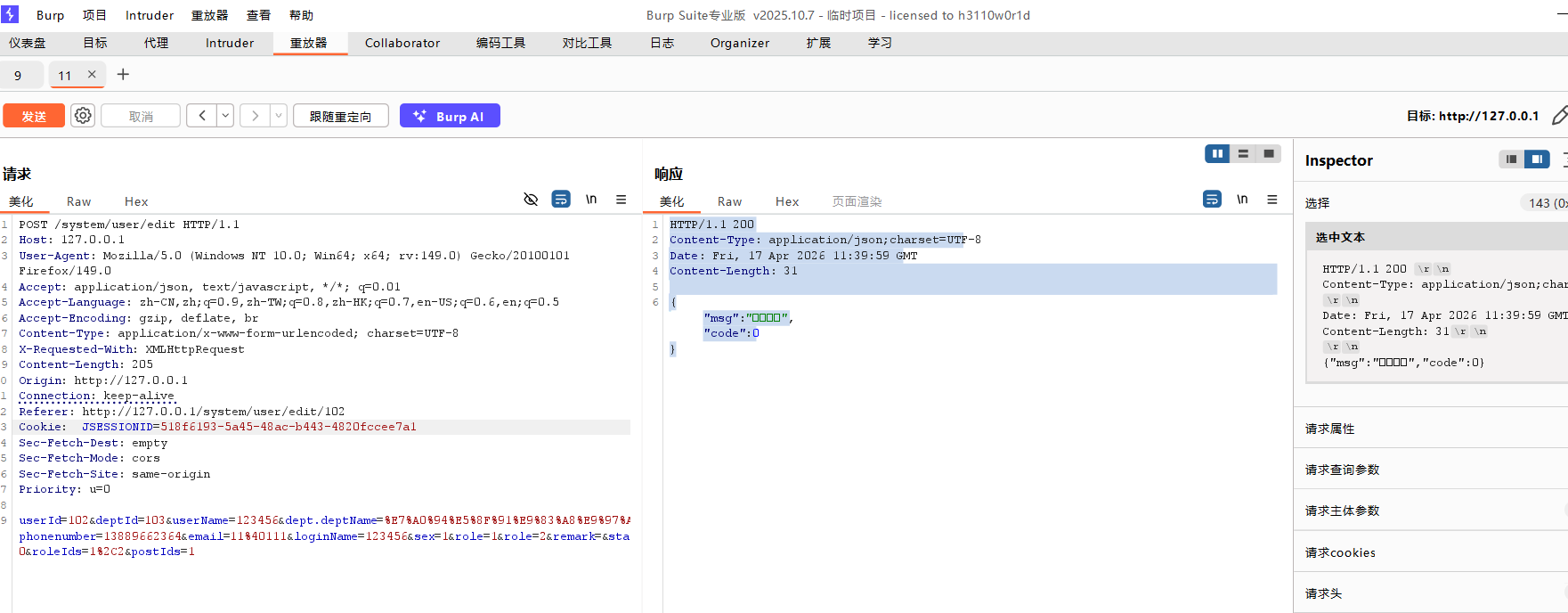Open forward history dropdown arrow
This screenshot has width=1568, height=613.
tap(279, 116)
